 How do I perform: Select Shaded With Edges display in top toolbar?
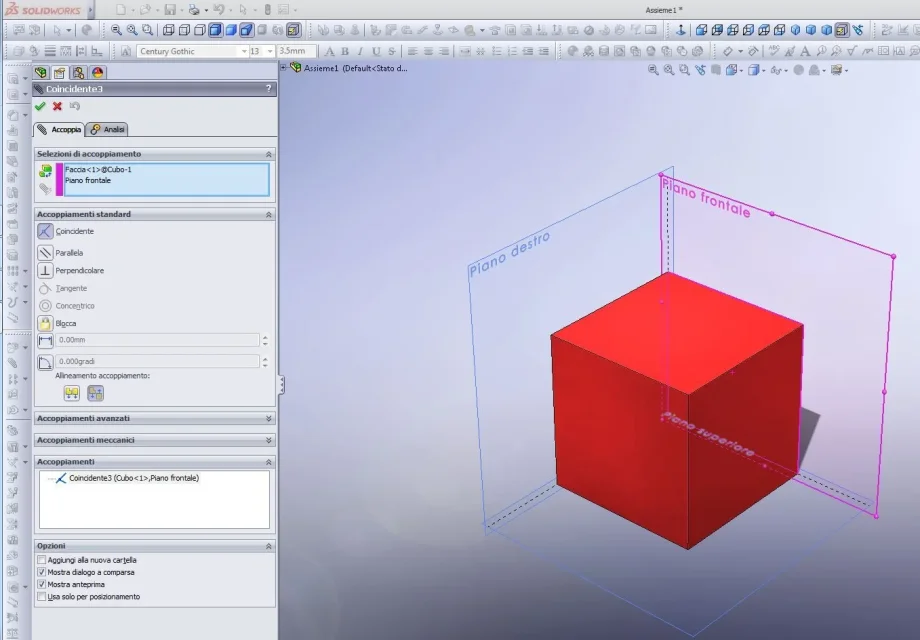[215, 30]
